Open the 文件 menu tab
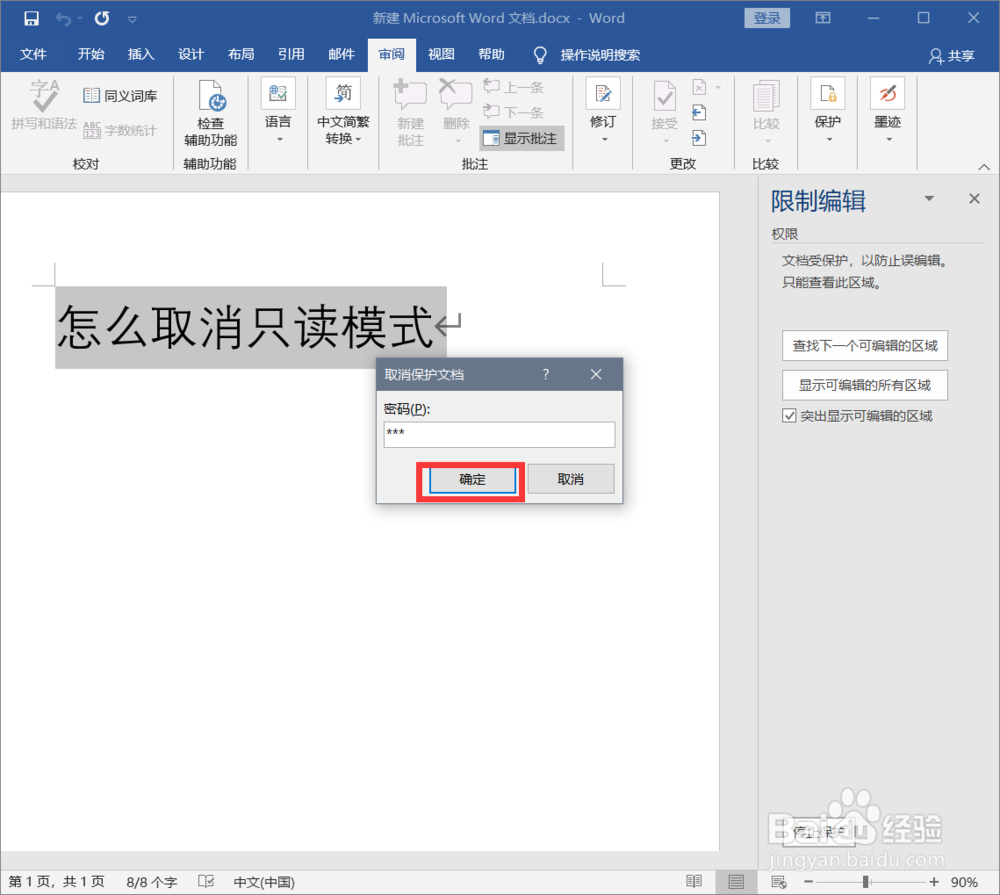This screenshot has width=1000, height=895. click(33, 55)
